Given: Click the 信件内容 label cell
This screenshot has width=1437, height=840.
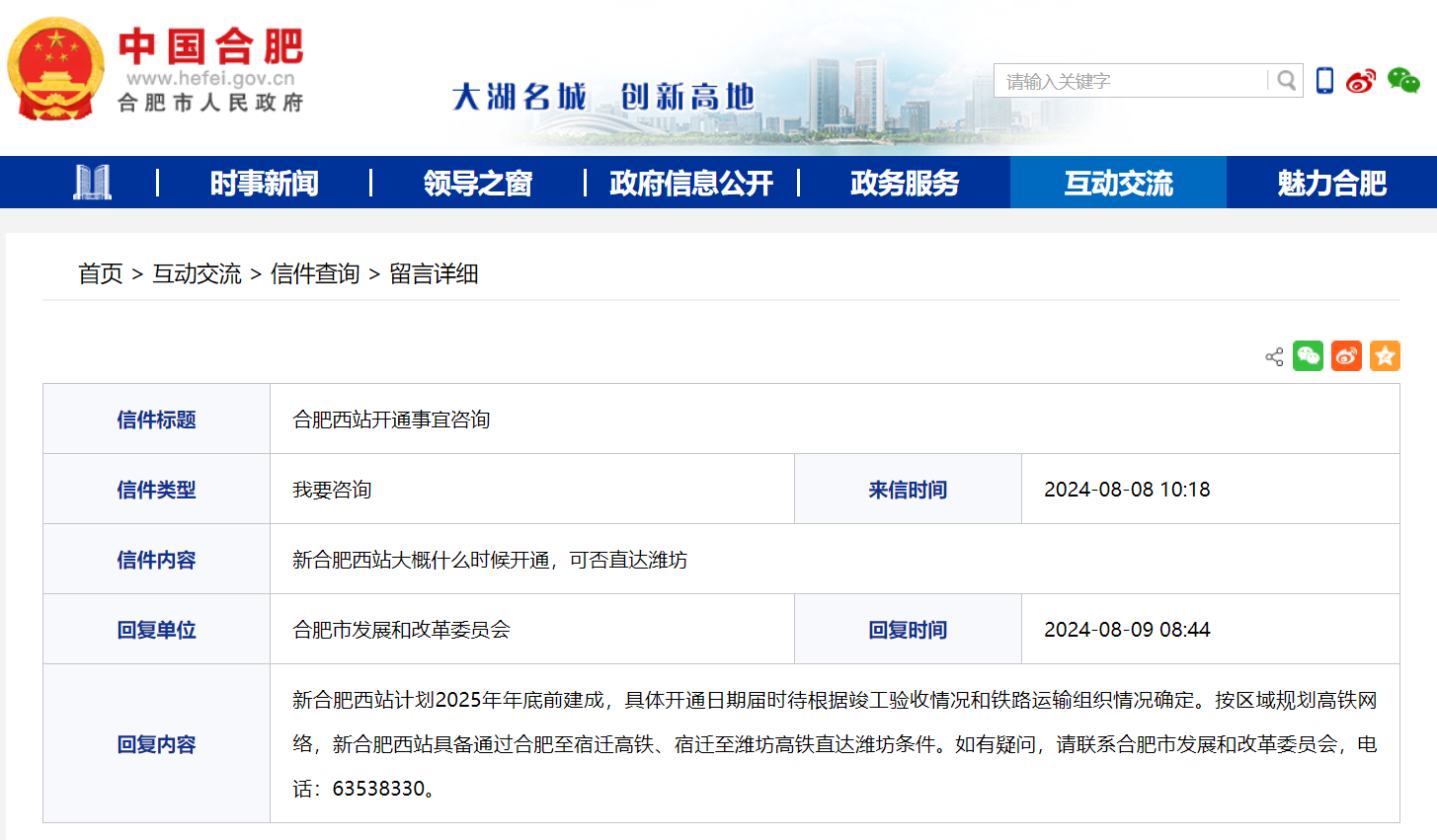Looking at the screenshot, I should click(156, 560).
